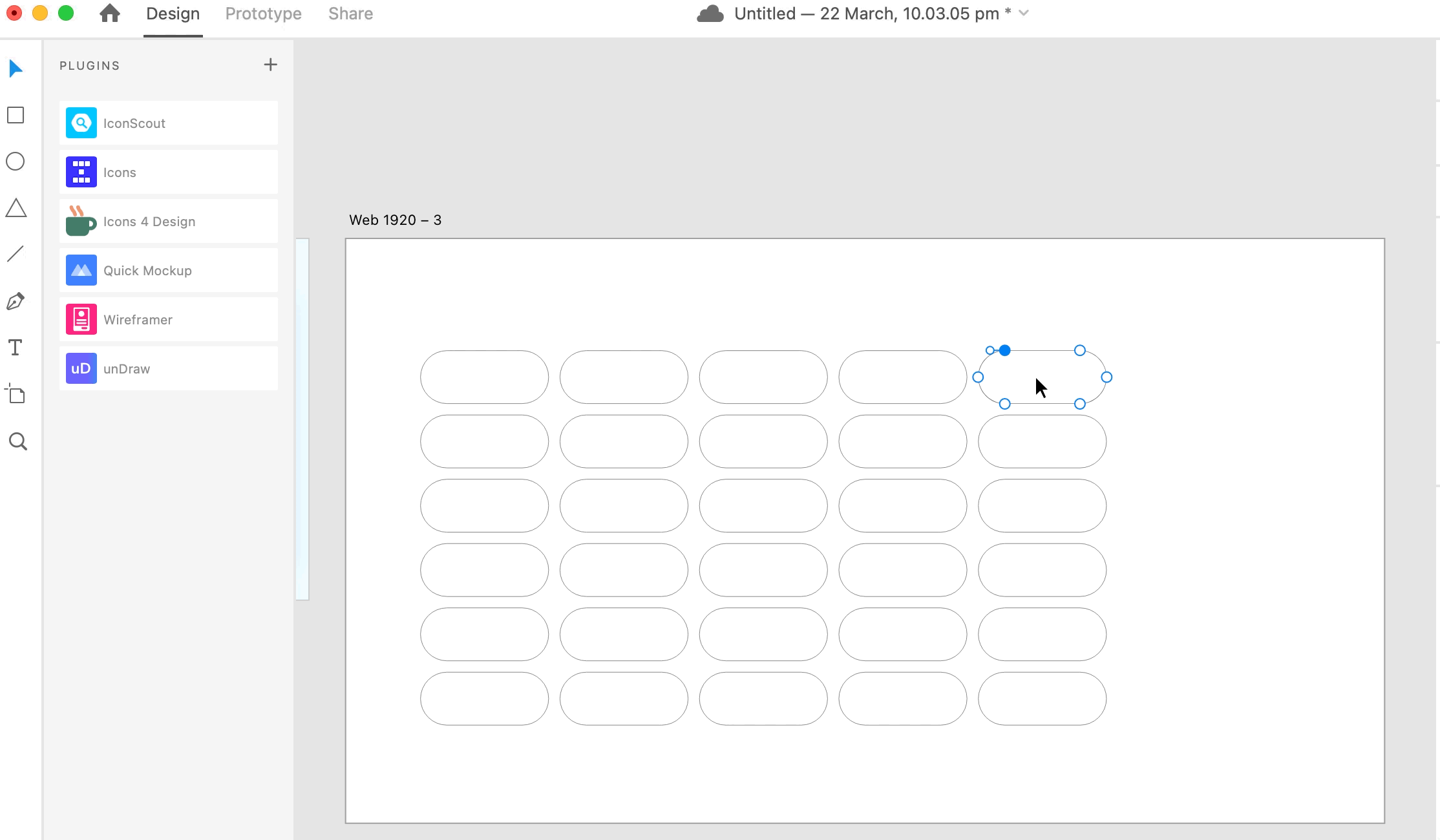Viewport: 1440px width, 840px height.
Task: Switch to the Design tab
Action: [173, 14]
